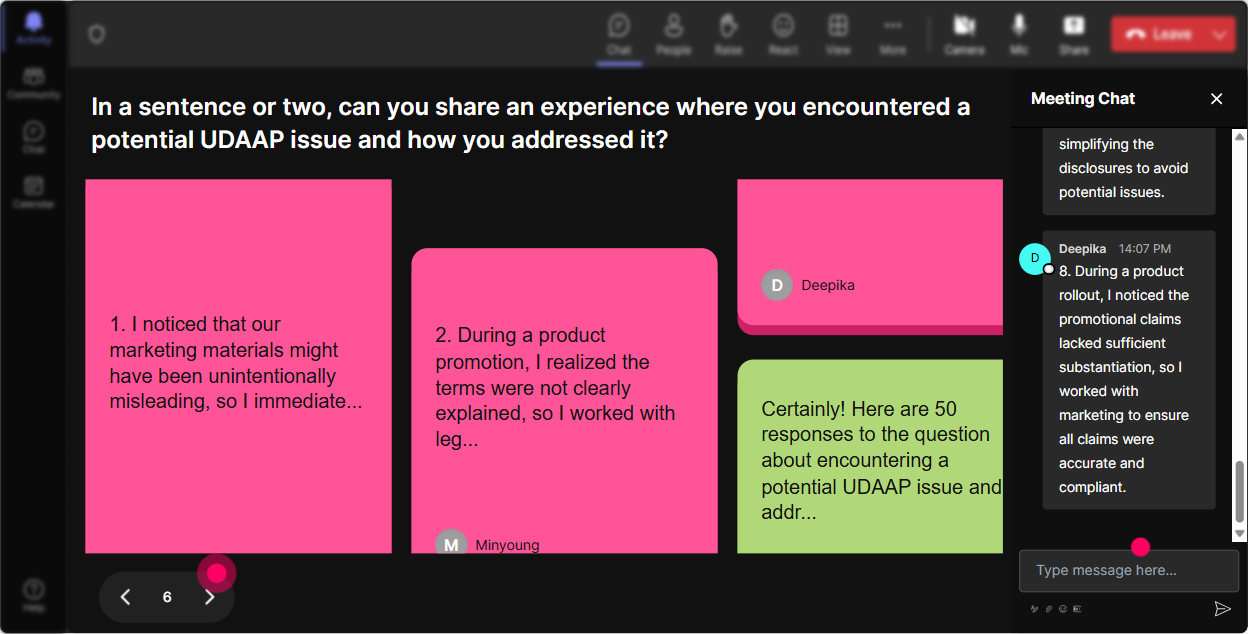Go to the next response page
Viewport: 1248px width, 634px height.
[209, 597]
